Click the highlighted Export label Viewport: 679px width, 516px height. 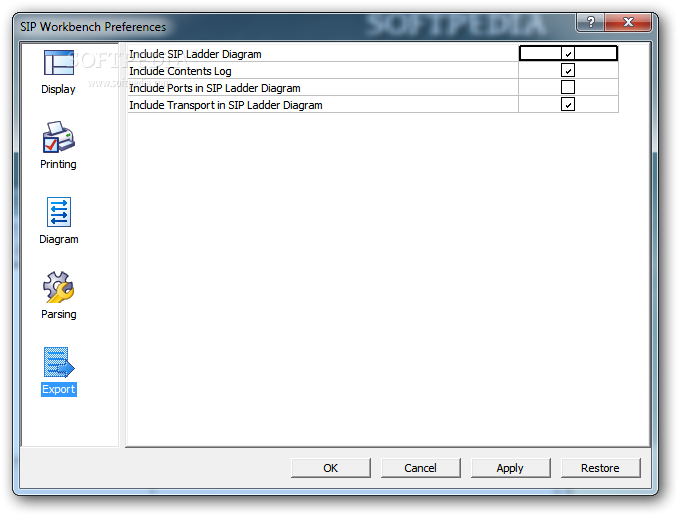tap(59, 389)
